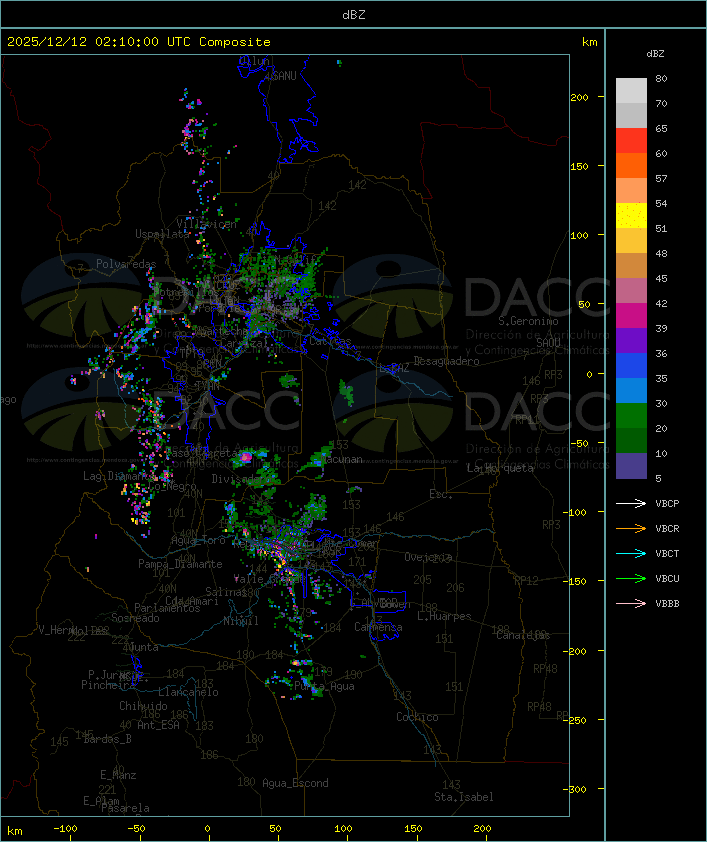The height and width of the screenshot is (842, 707).
Task: Click the light gray 80 dBZ swatch
Action: [x=631, y=91]
